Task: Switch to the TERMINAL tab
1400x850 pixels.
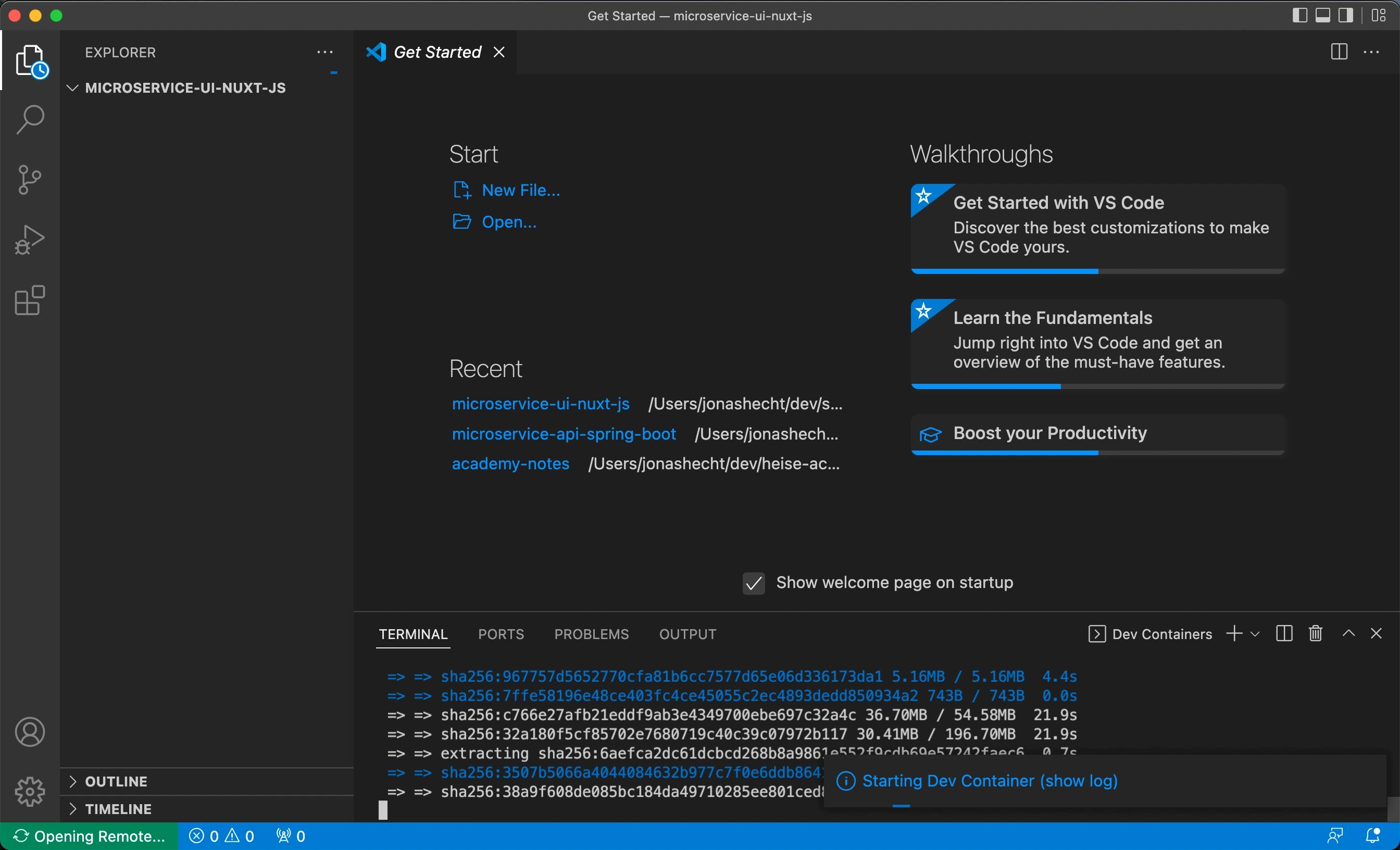Action: [x=413, y=634]
